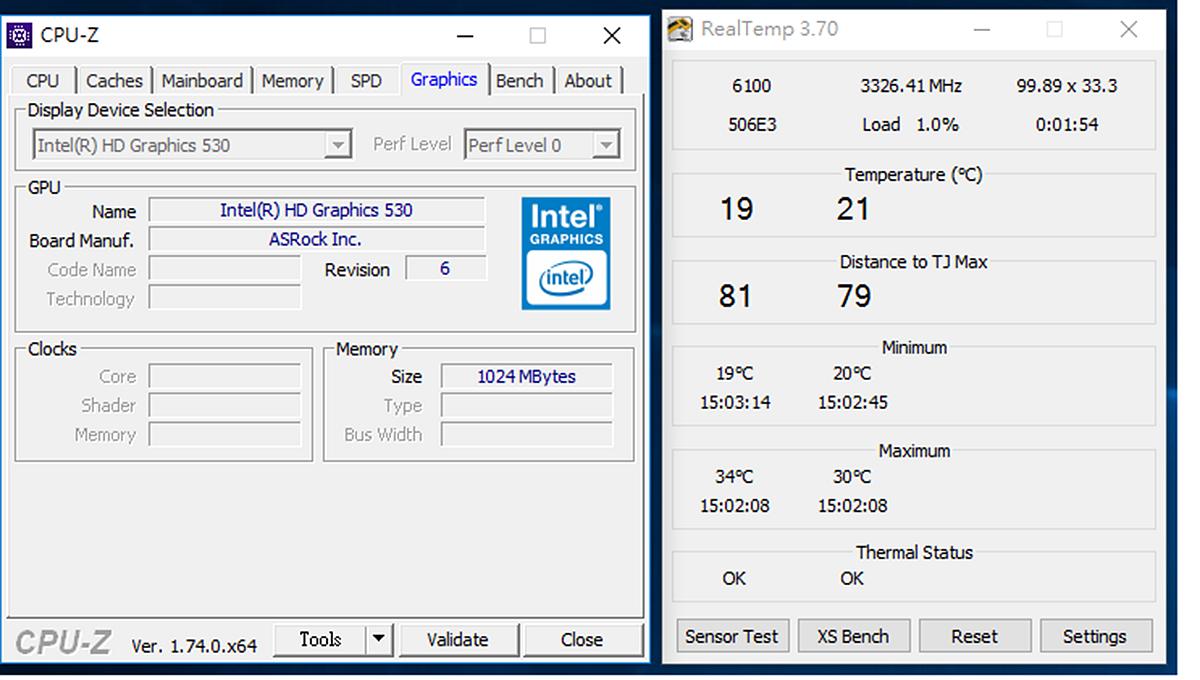Screen dimensions: 1200x680
Task: Click the 506E3 CPUID text
Action: [x=752, y=125]
